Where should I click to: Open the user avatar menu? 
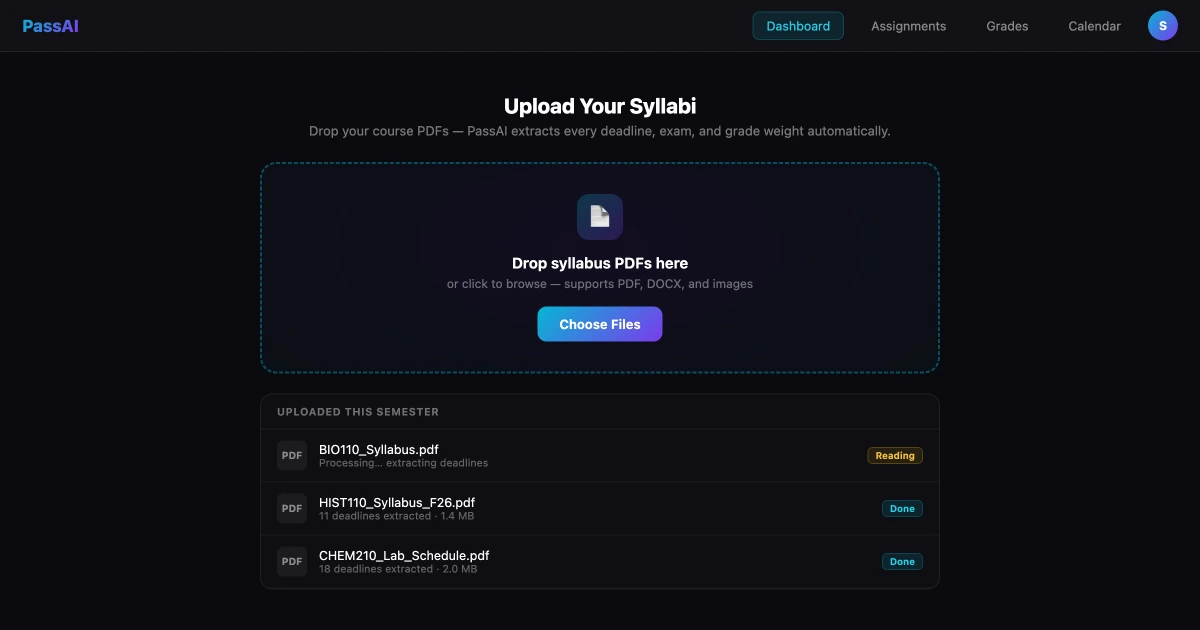[1163, 26]
